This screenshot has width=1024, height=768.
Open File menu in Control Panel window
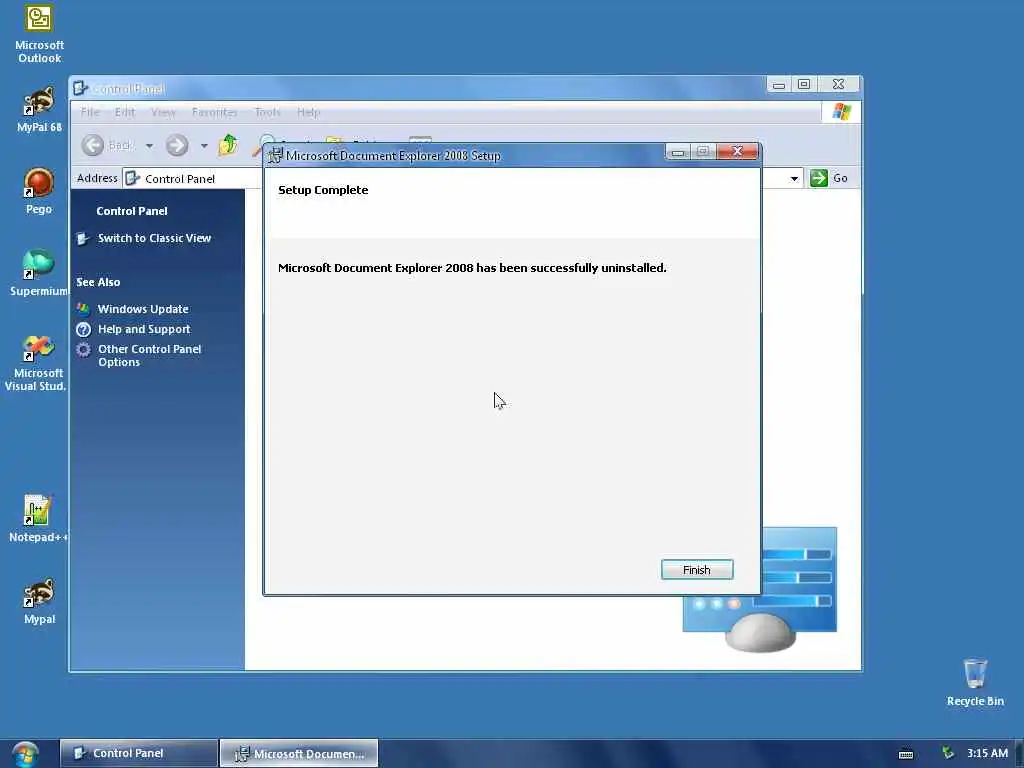click(x=90, y=112)
